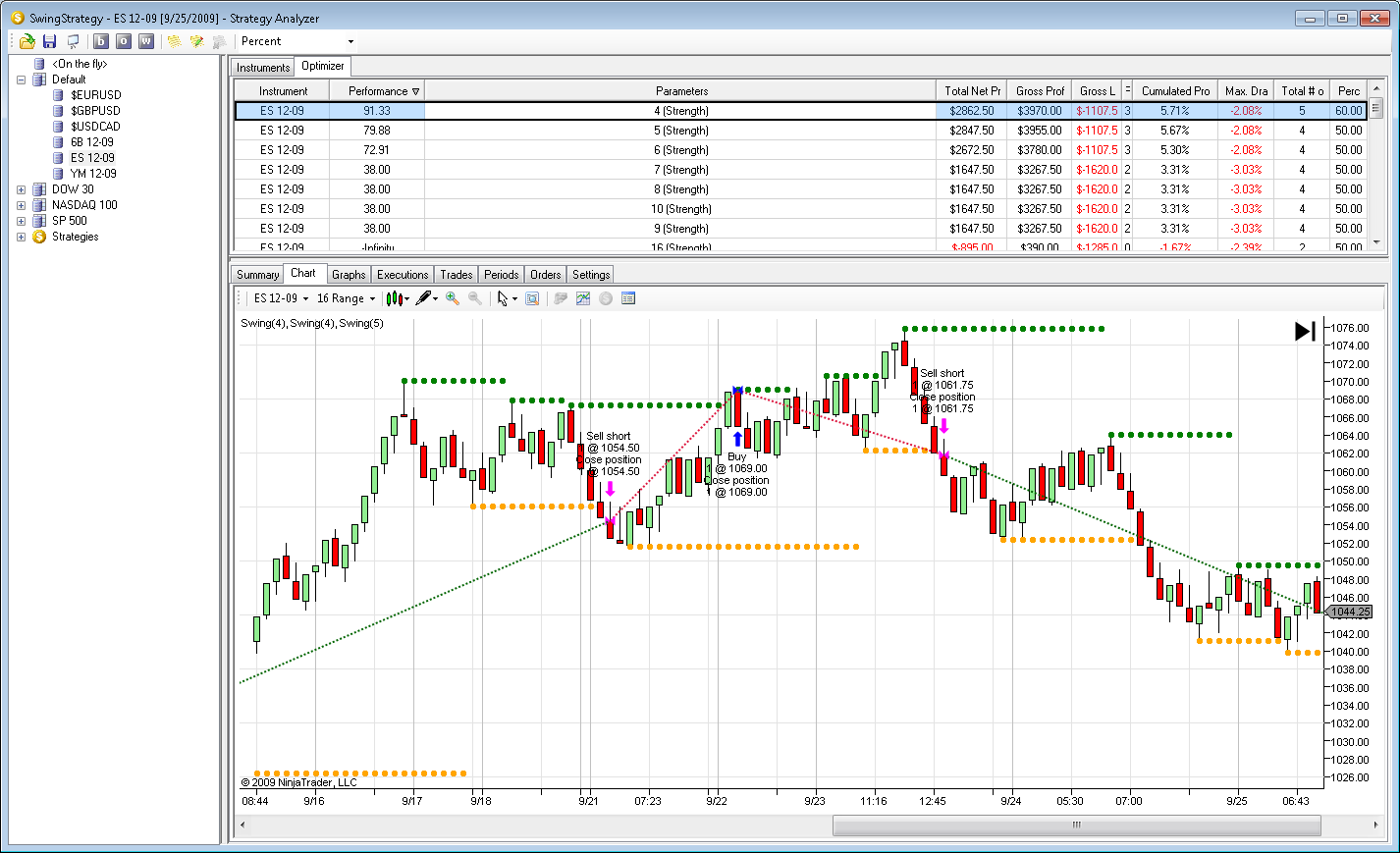Select 6B 12-09 in the instrument tree
This screenshot has width=1400, height=853.
tap(92, 142)
